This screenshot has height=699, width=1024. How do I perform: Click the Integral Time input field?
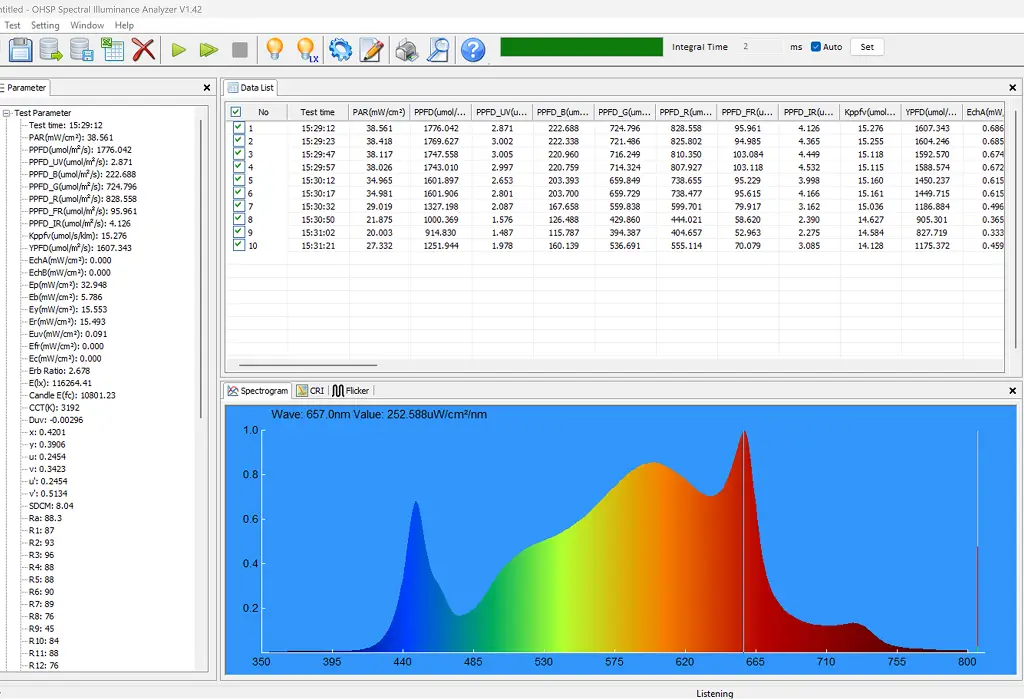(x=760, y=47)
